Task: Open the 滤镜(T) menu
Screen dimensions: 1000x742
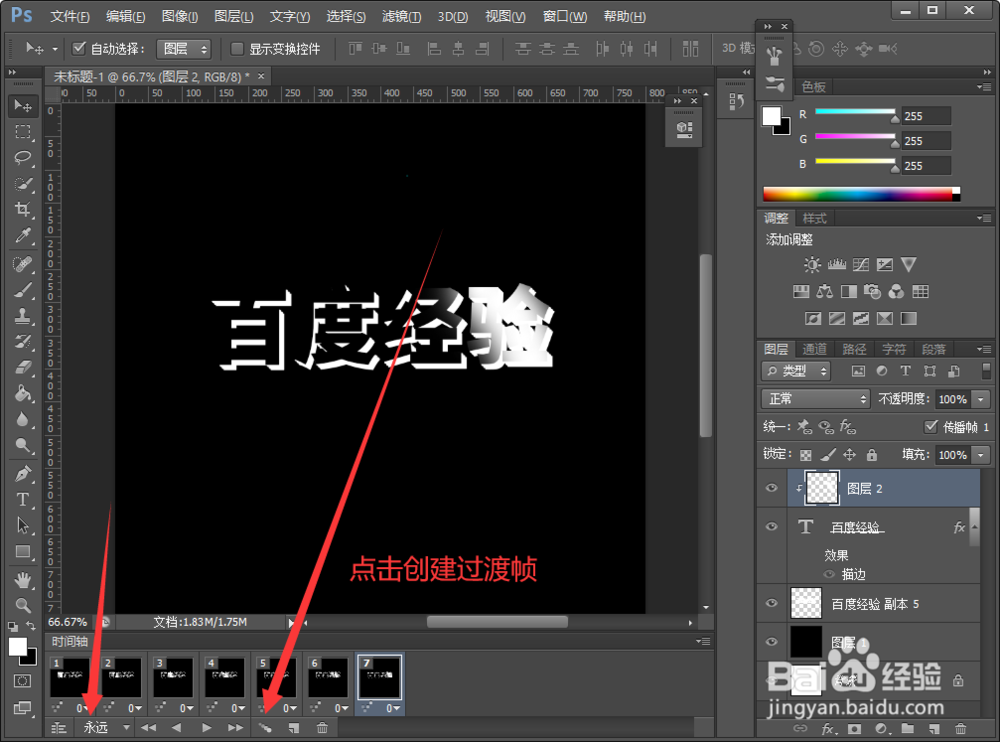Action: tap(401, 17)
